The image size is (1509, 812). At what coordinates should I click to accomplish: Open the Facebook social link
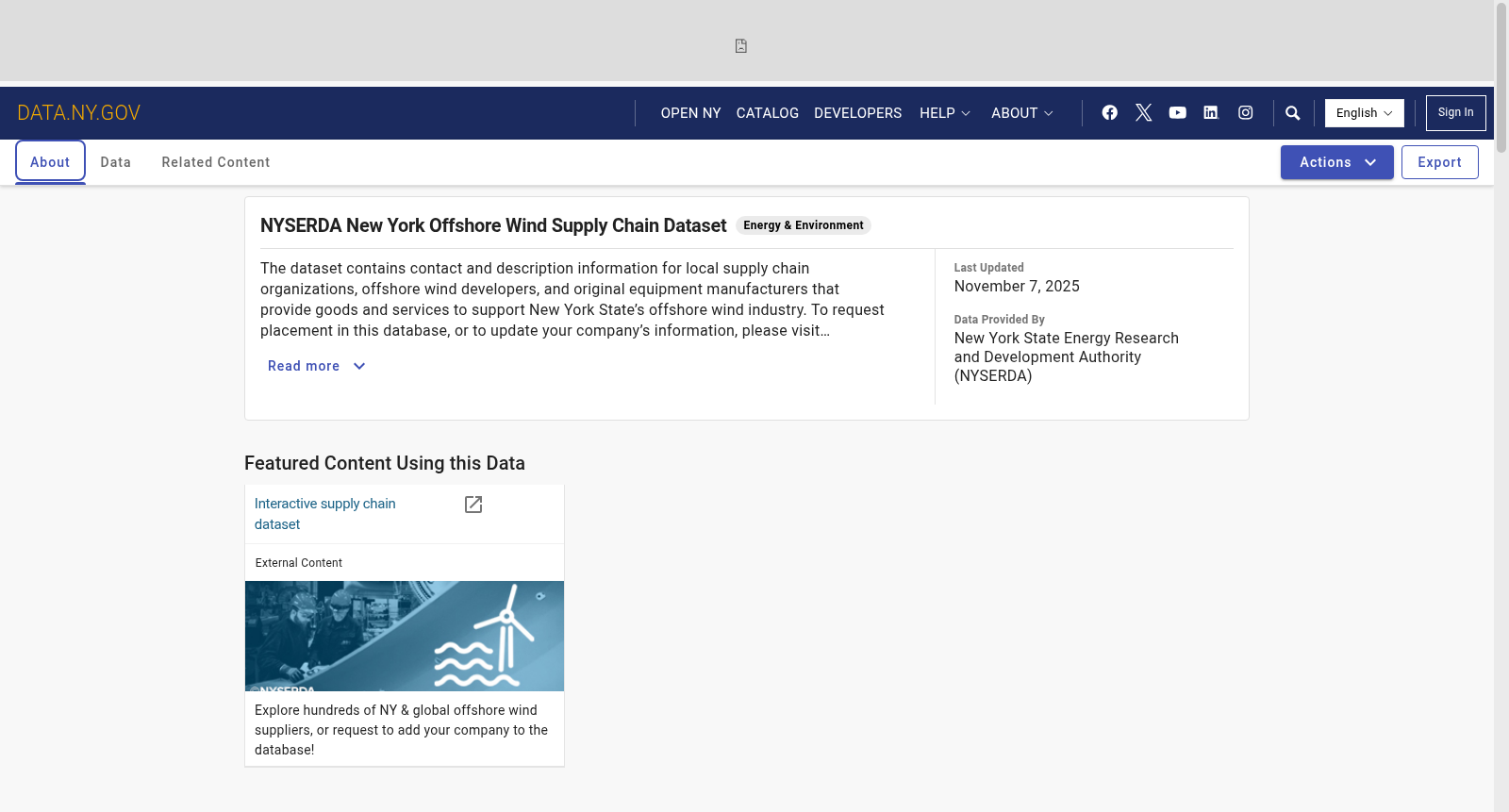1110,112
